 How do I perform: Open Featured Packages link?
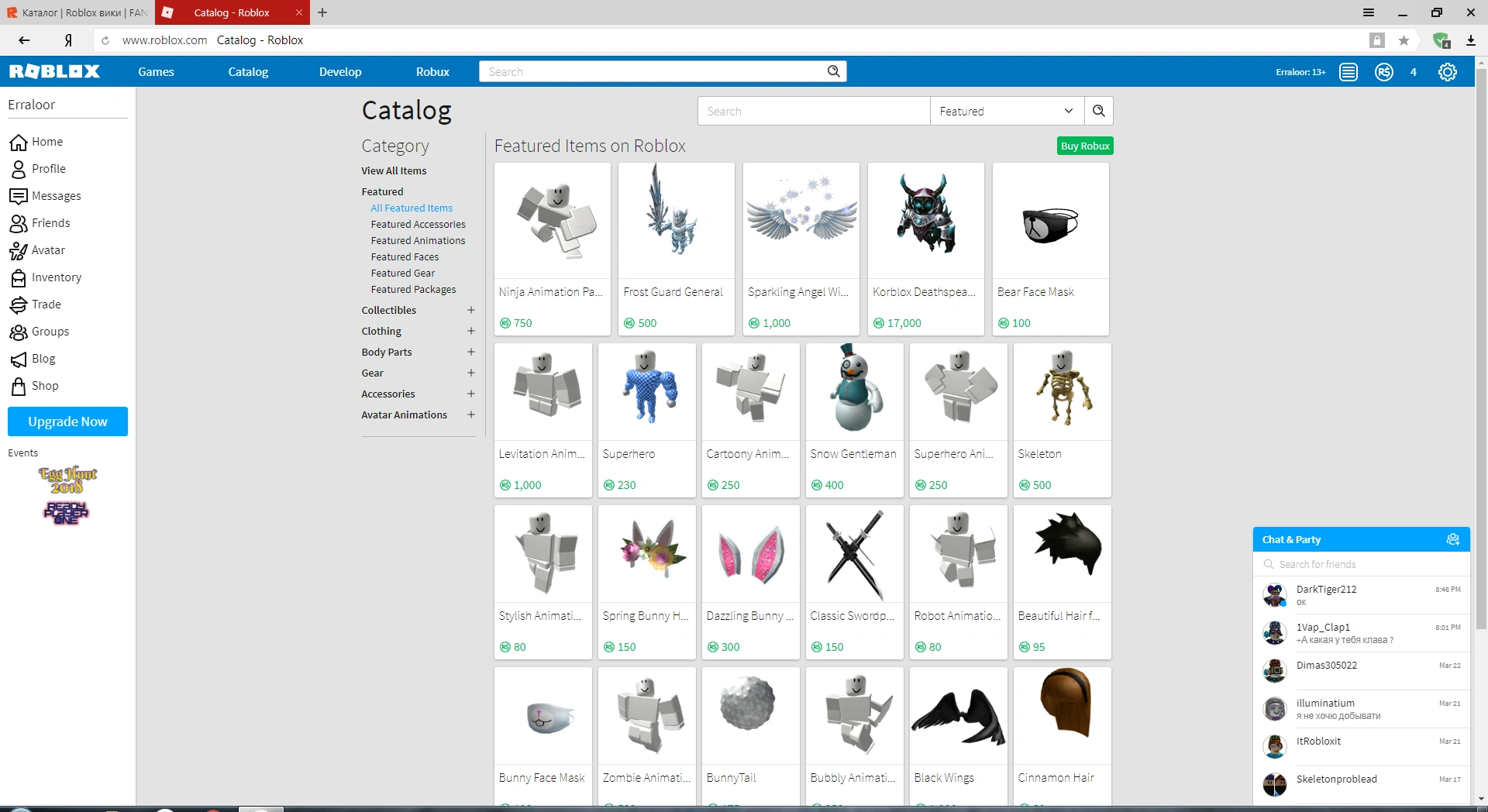414,289
